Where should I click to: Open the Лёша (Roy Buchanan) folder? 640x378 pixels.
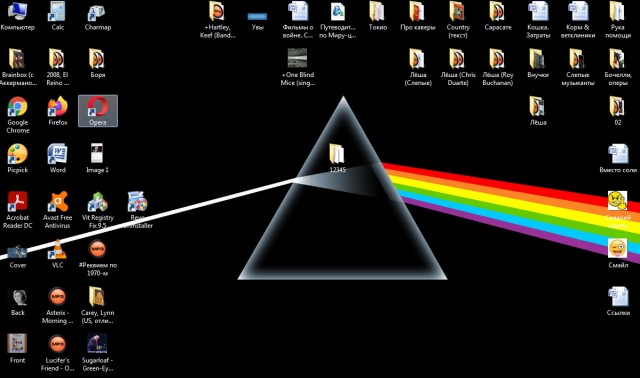coord(498,67)
